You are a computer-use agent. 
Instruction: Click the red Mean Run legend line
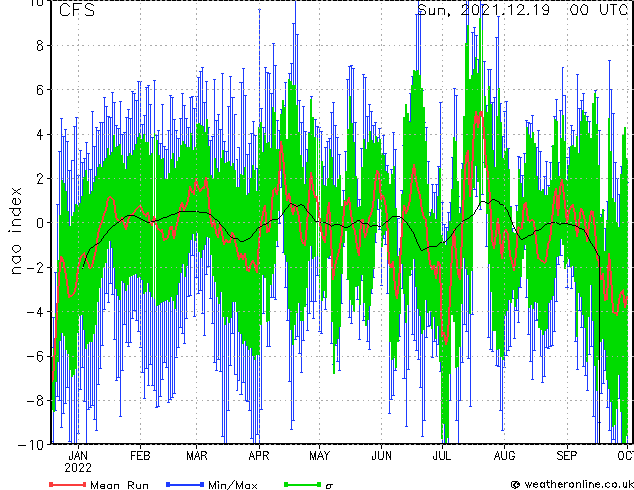click(68, 484)
